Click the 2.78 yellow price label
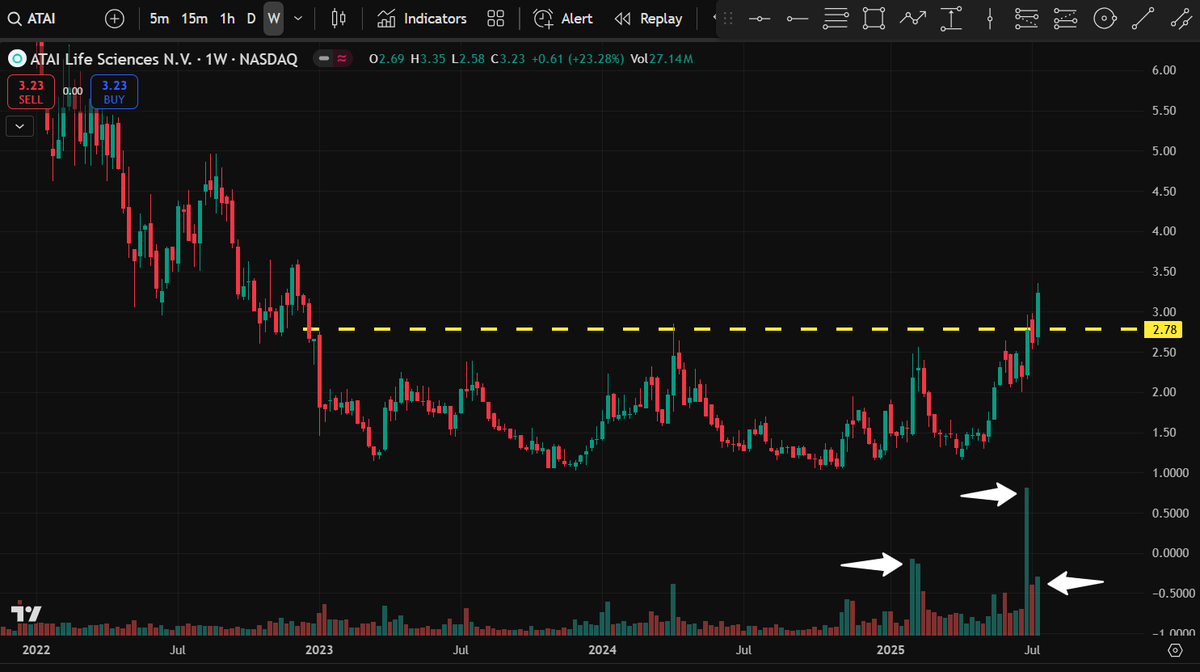 click(1162, 329)
